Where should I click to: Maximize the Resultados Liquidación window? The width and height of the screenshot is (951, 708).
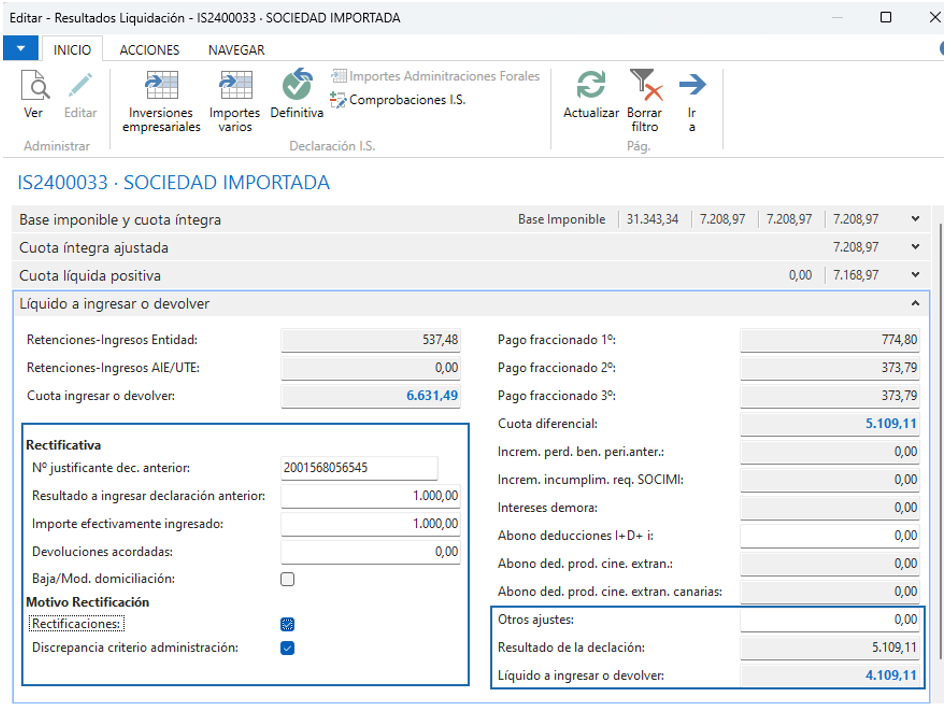[x=885, y=17]
